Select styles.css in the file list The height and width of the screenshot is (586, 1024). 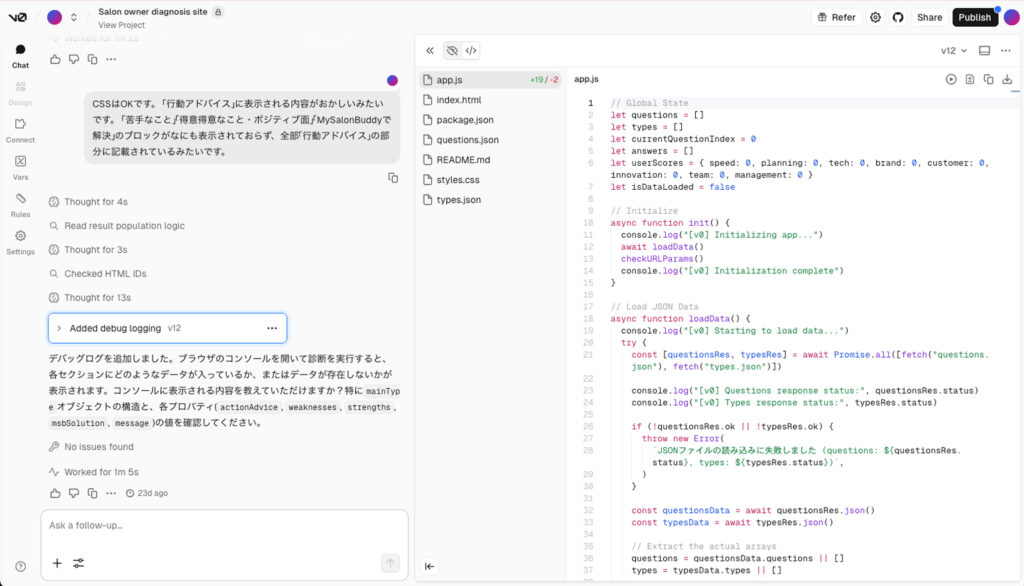[x=458, y=180]
